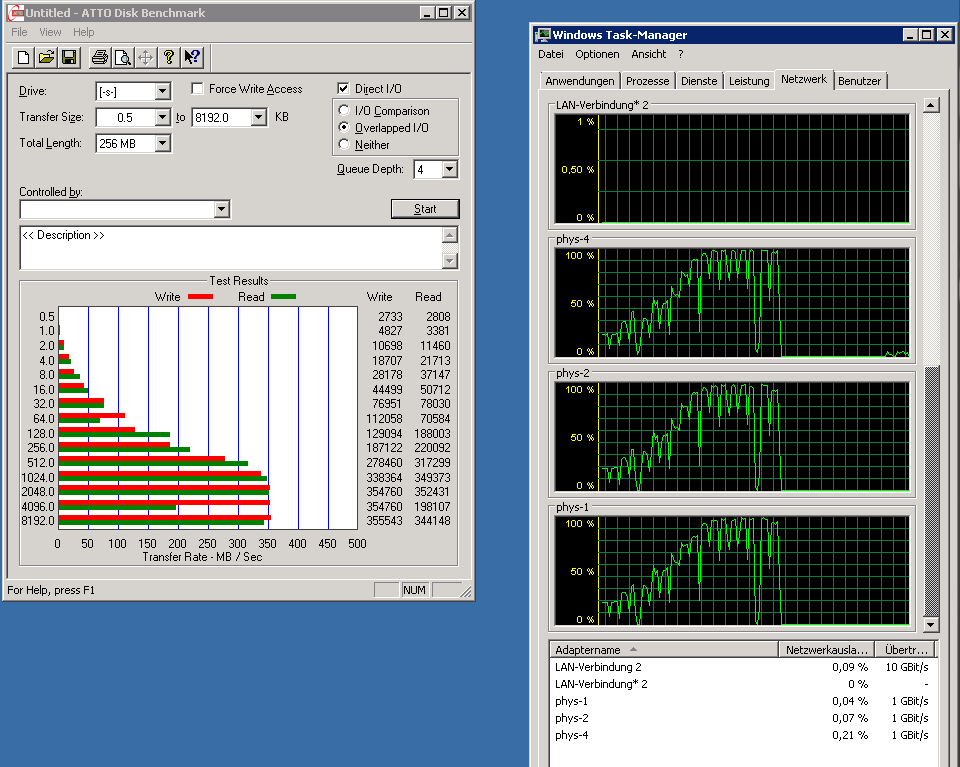Switch to Benutzer tab
The image size is (960, 767).
pyautogui.click(x=860, y=81)
